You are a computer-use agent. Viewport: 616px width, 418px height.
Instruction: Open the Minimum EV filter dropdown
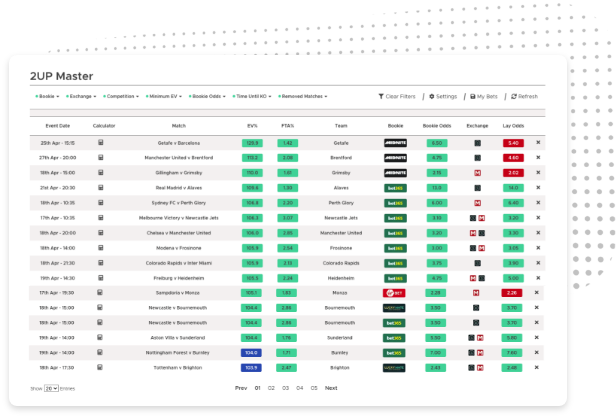point(164,96)
